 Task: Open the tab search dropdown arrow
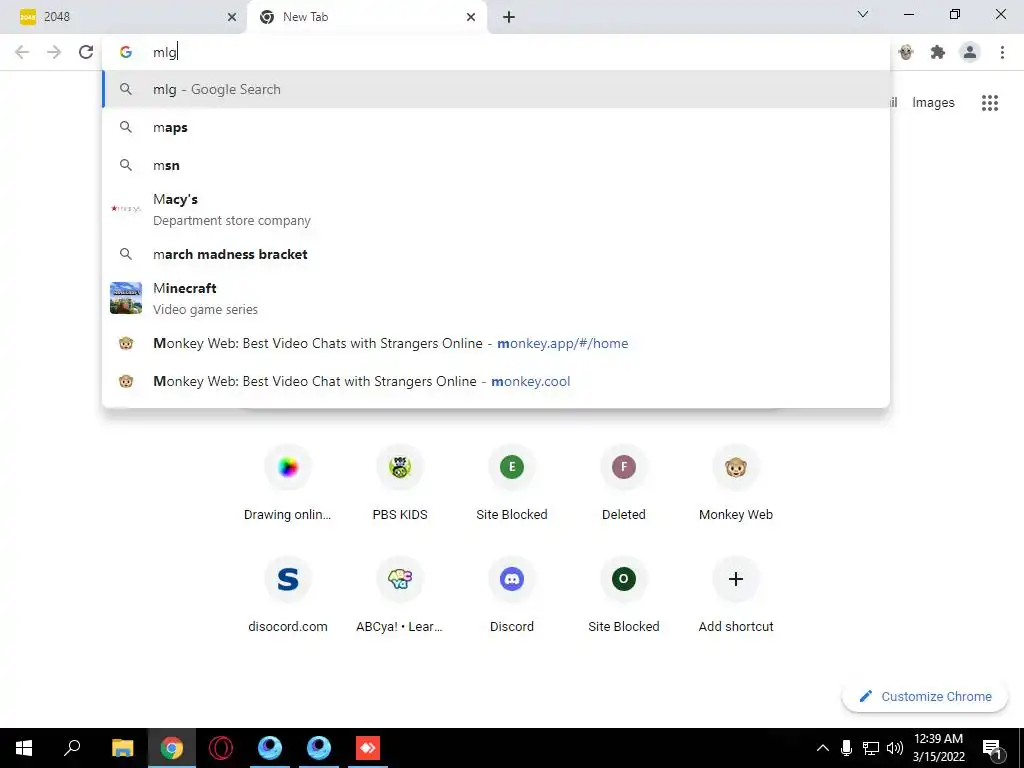863,14
